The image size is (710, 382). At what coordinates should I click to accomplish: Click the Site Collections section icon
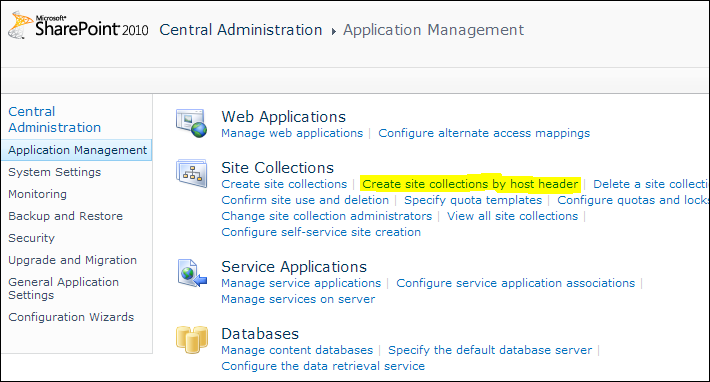point(192,173)
